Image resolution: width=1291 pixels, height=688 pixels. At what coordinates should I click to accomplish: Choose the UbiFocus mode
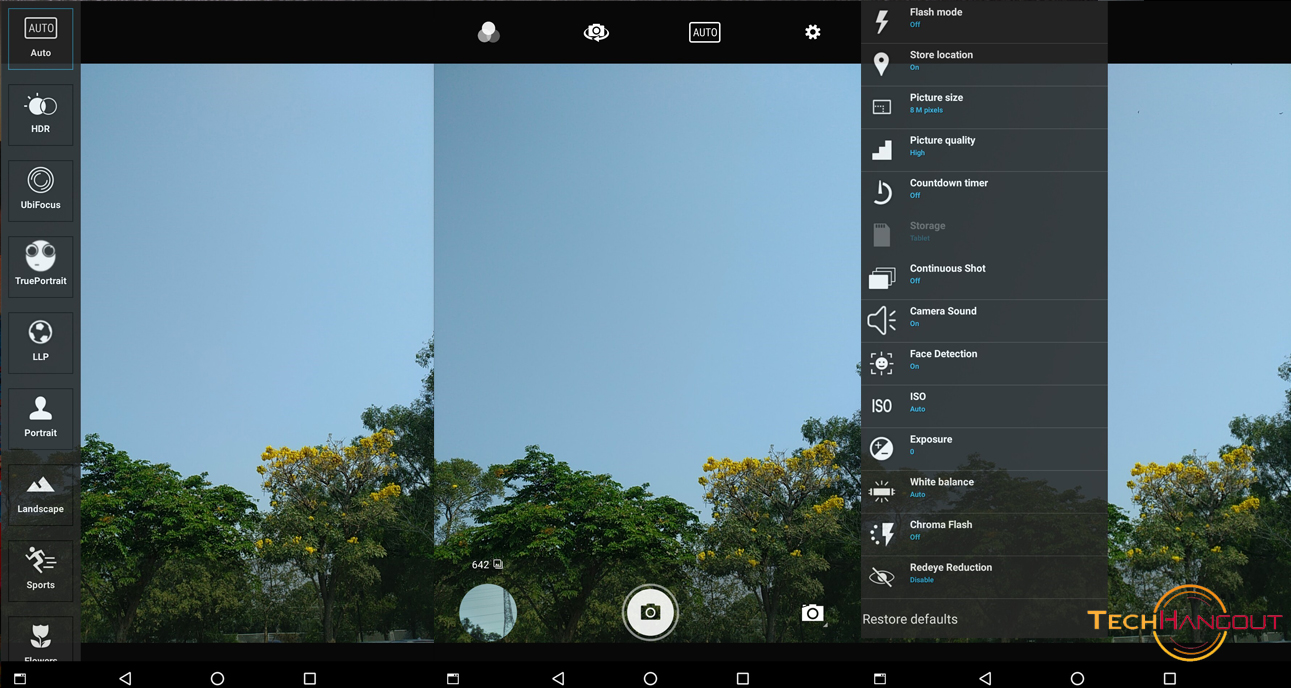coord(41,191)
